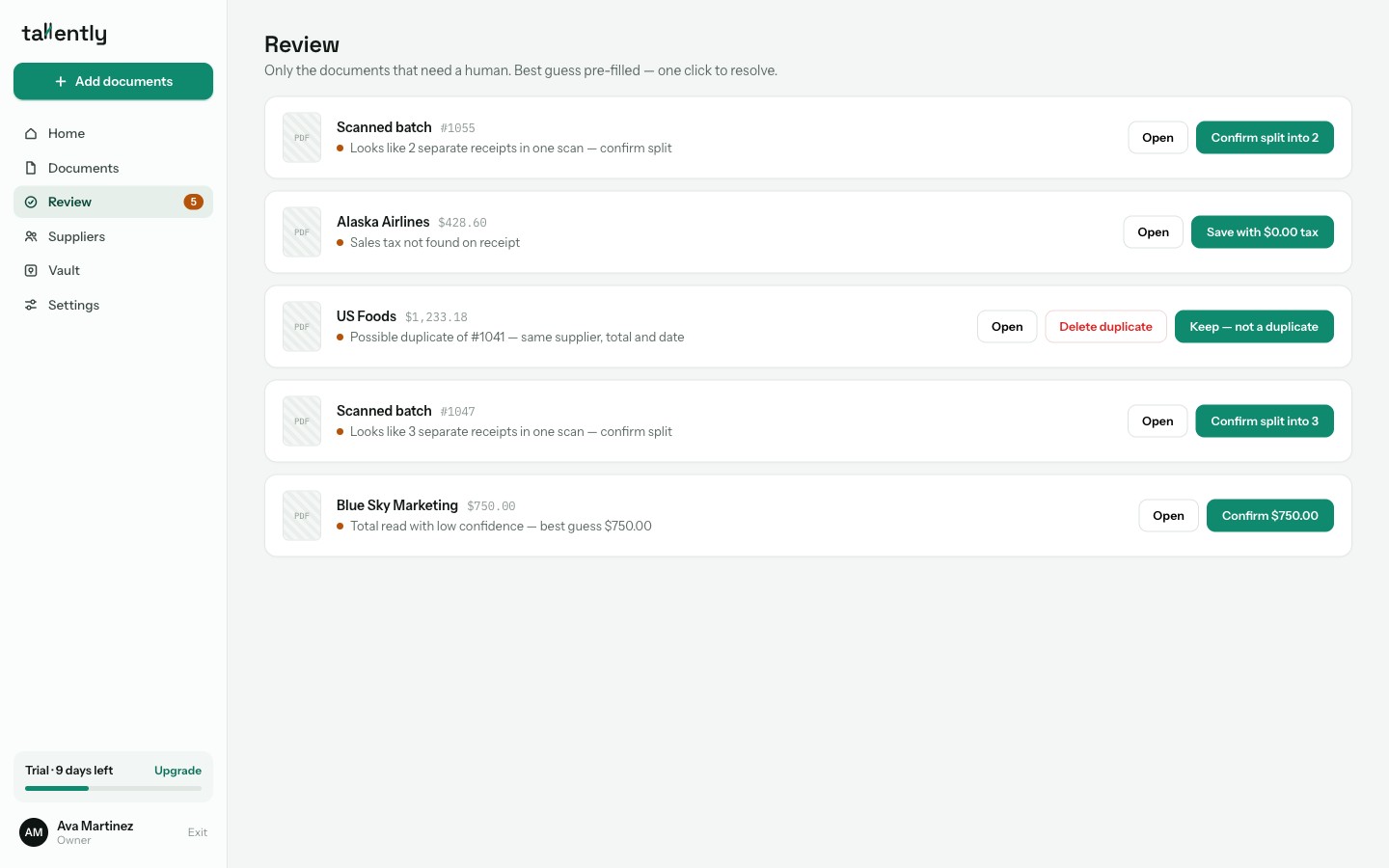This screenshot has height=868, width=1389.
Task: Go to the Home menu item
Action: (113, 133)
